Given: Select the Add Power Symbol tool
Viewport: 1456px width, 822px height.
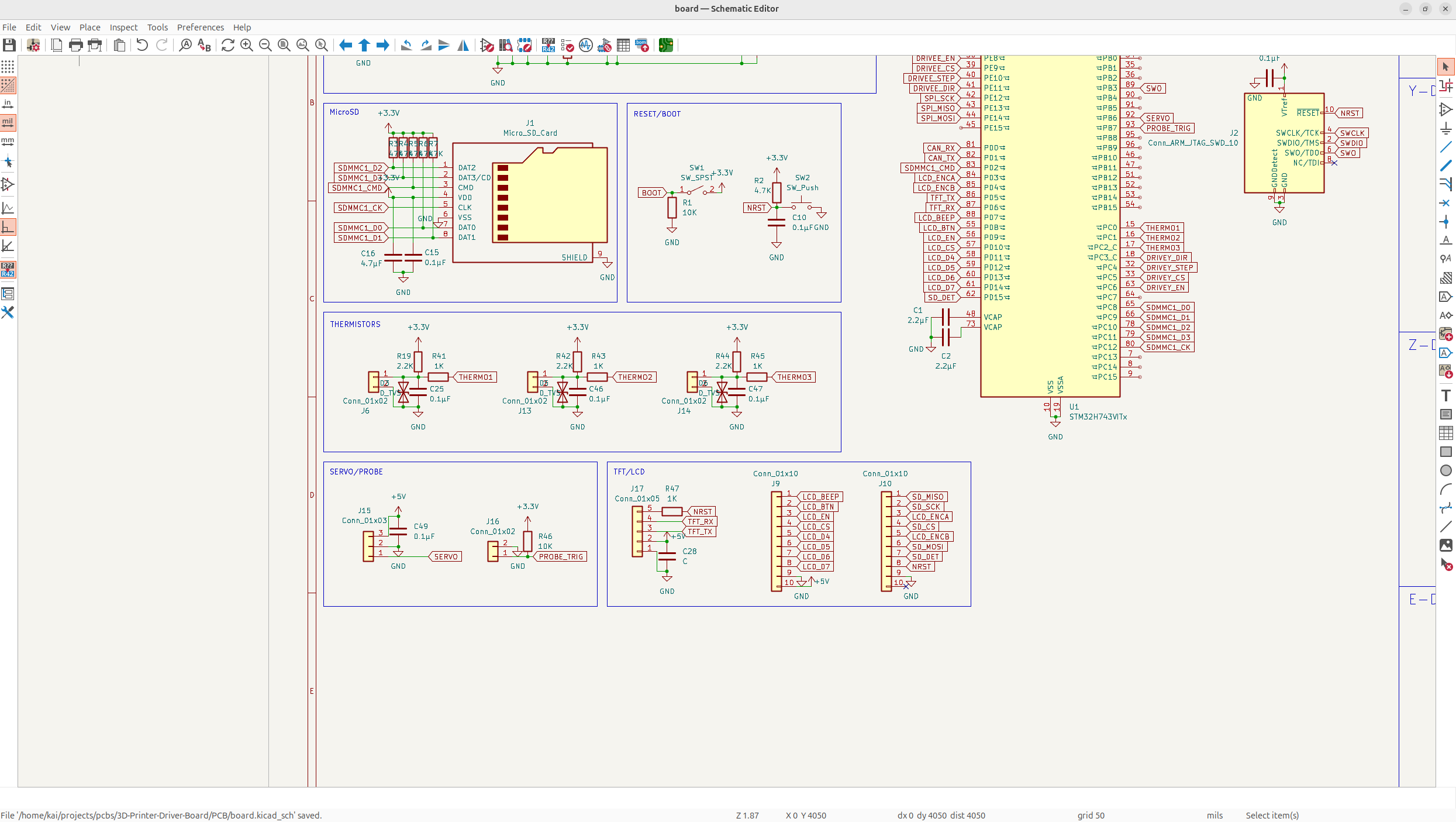Looking at the screenshot, I should click(1445, 128).
